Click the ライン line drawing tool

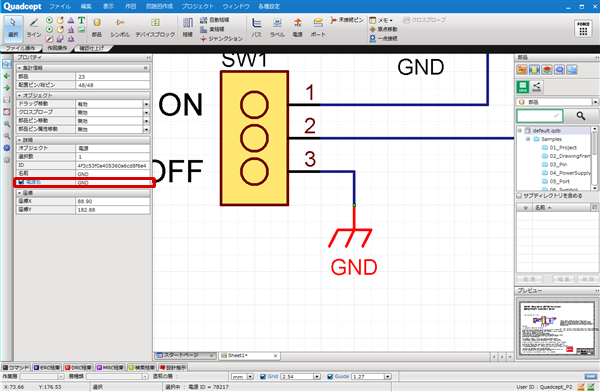click(x=34, y=27)
